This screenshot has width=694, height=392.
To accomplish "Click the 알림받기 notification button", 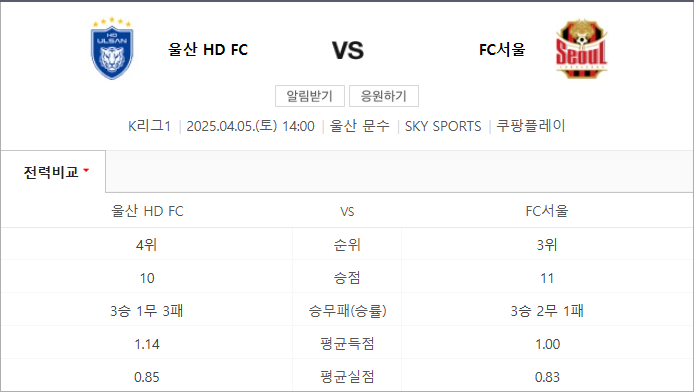I will coord(310,96).
